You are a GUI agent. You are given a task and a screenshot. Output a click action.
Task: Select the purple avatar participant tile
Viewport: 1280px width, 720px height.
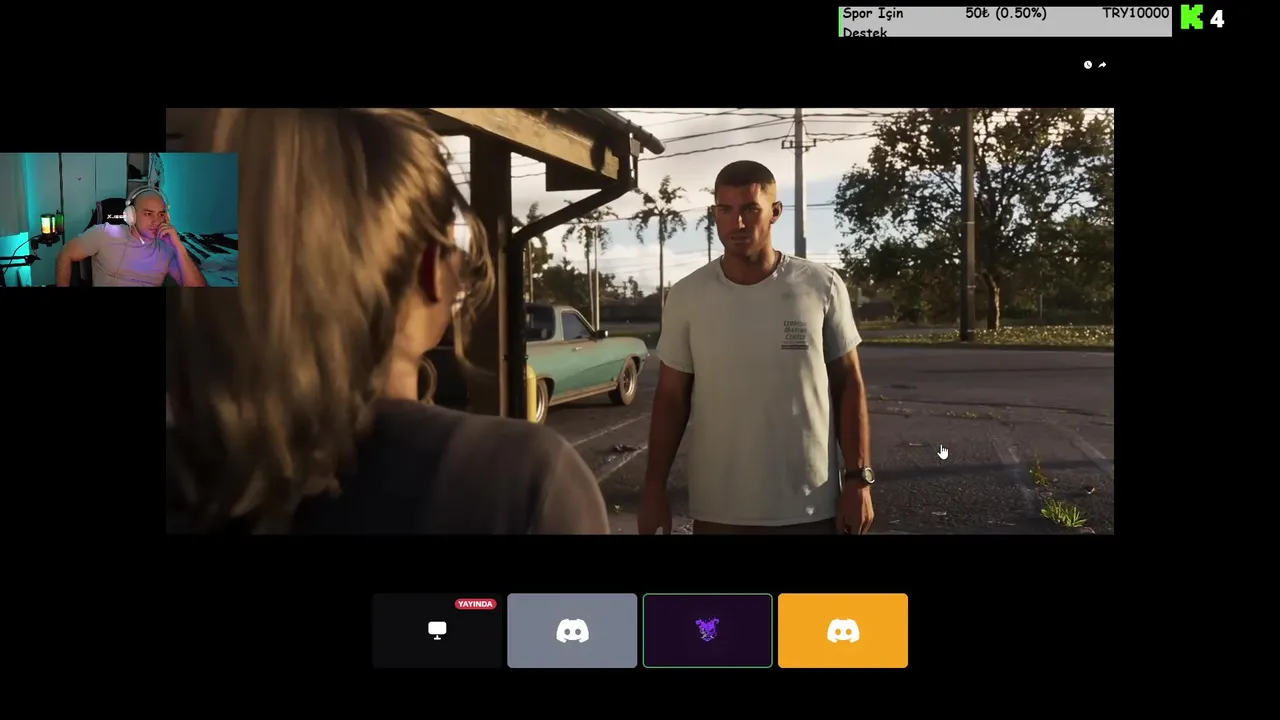707,630
